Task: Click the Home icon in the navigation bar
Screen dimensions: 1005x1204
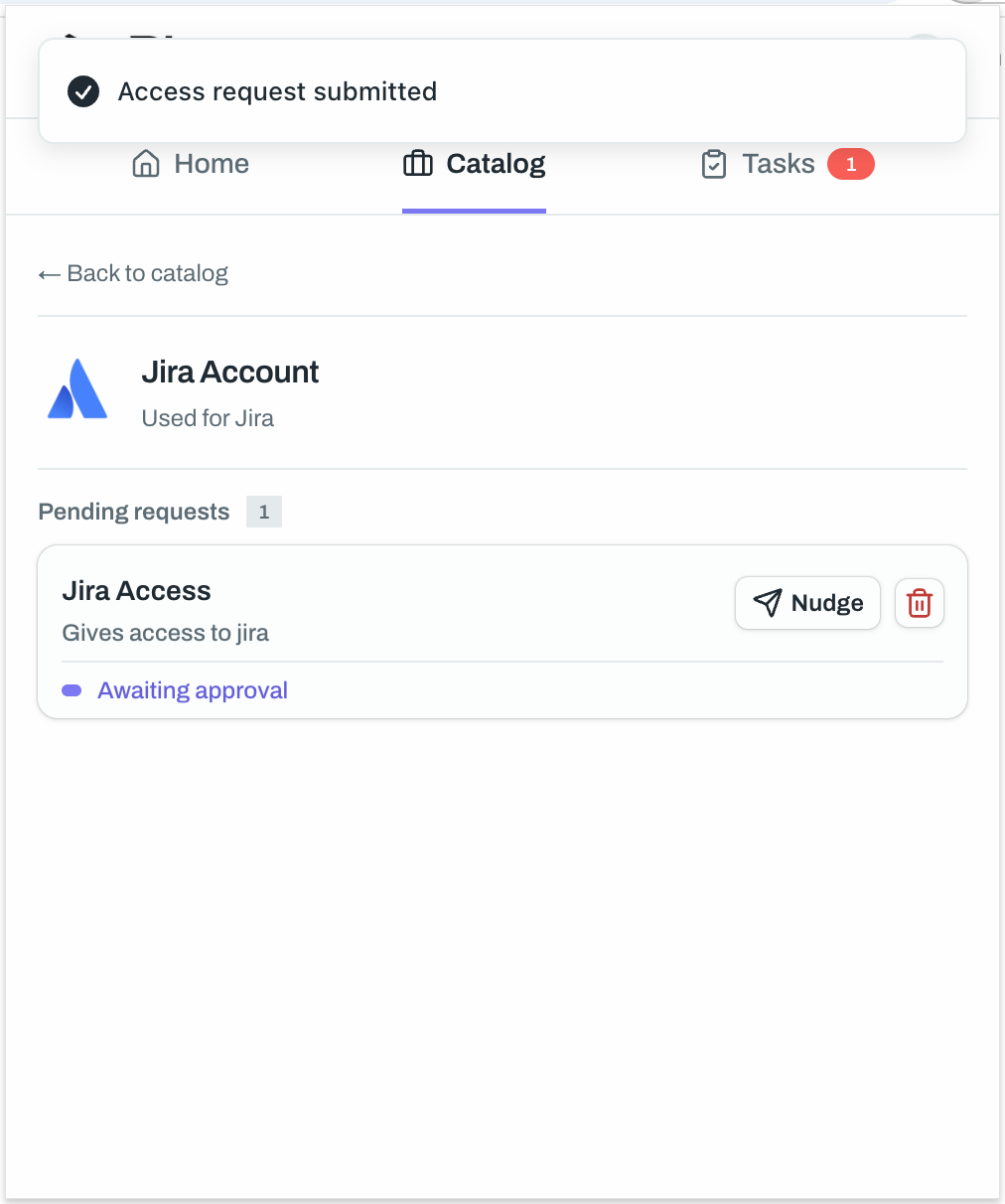Action: click(146, 163)
